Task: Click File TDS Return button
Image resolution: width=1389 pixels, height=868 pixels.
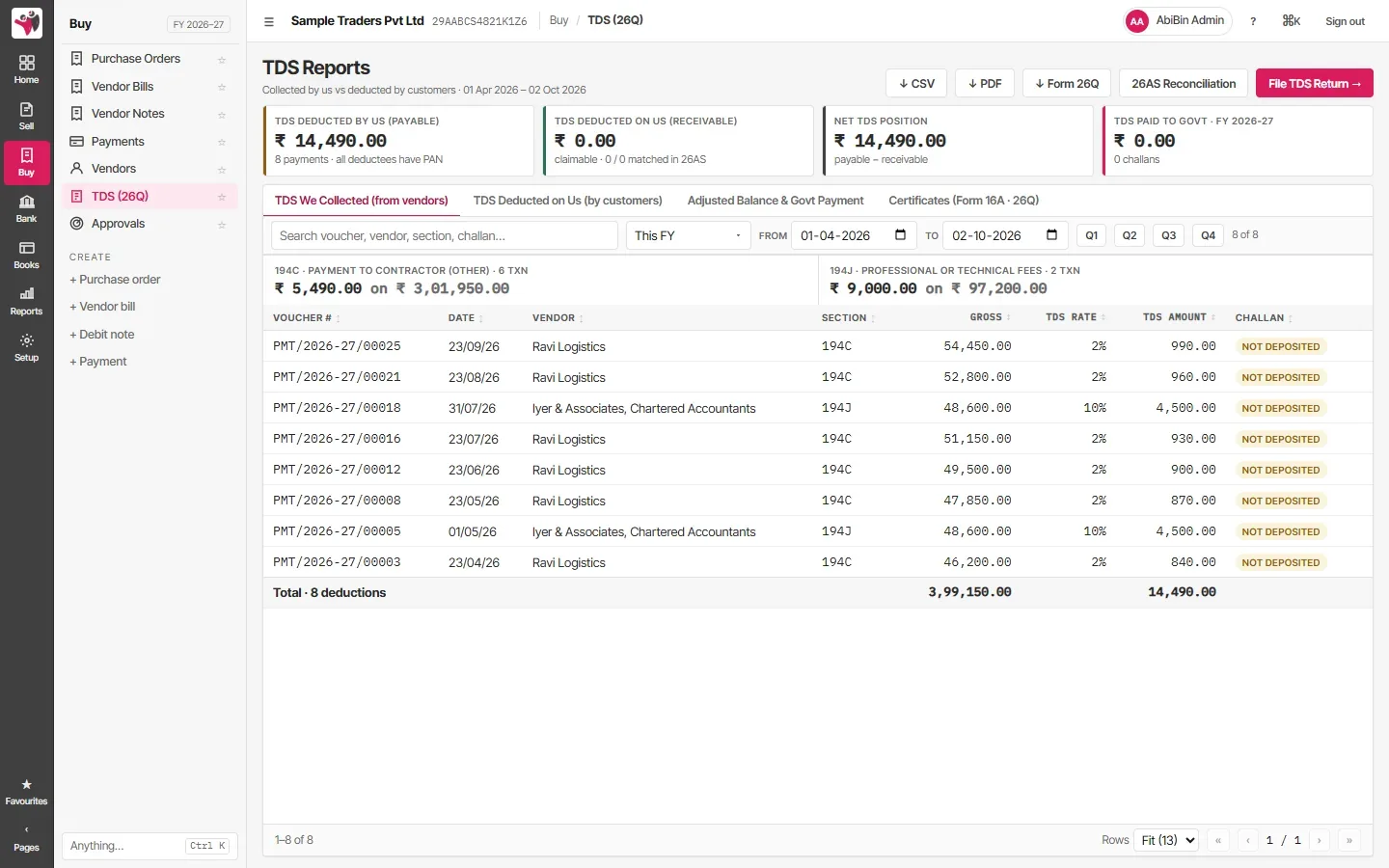Action: (1314, 83)
